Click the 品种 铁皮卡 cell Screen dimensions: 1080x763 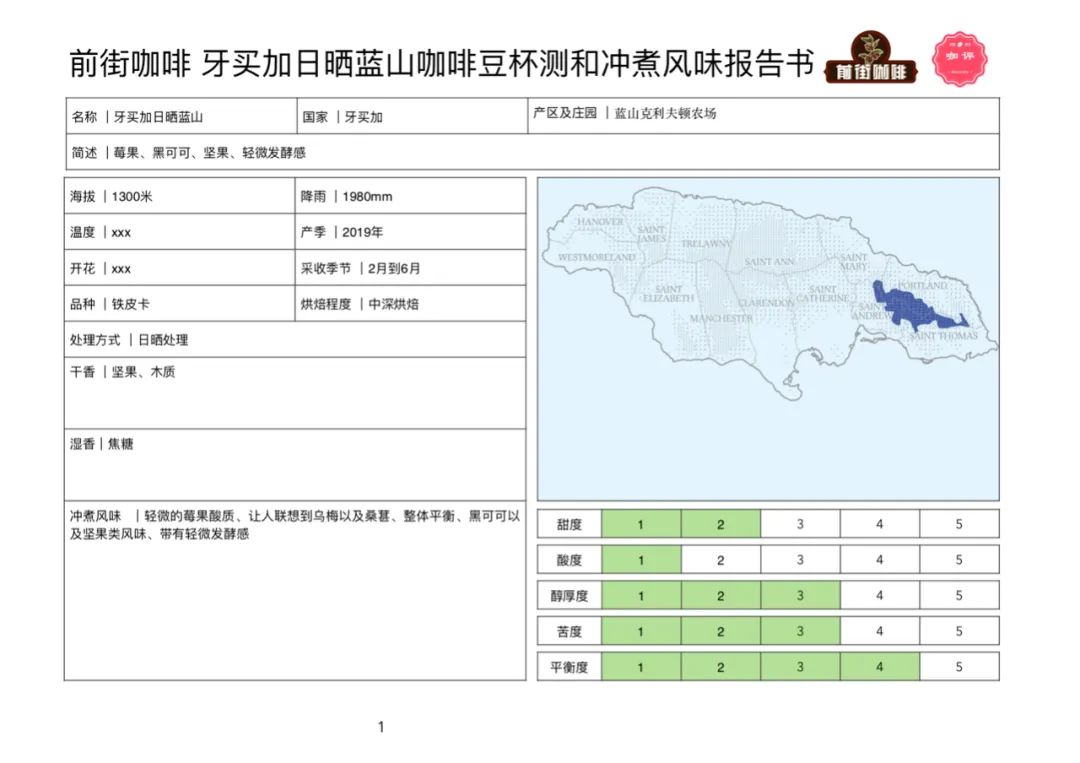coord(180,304)
